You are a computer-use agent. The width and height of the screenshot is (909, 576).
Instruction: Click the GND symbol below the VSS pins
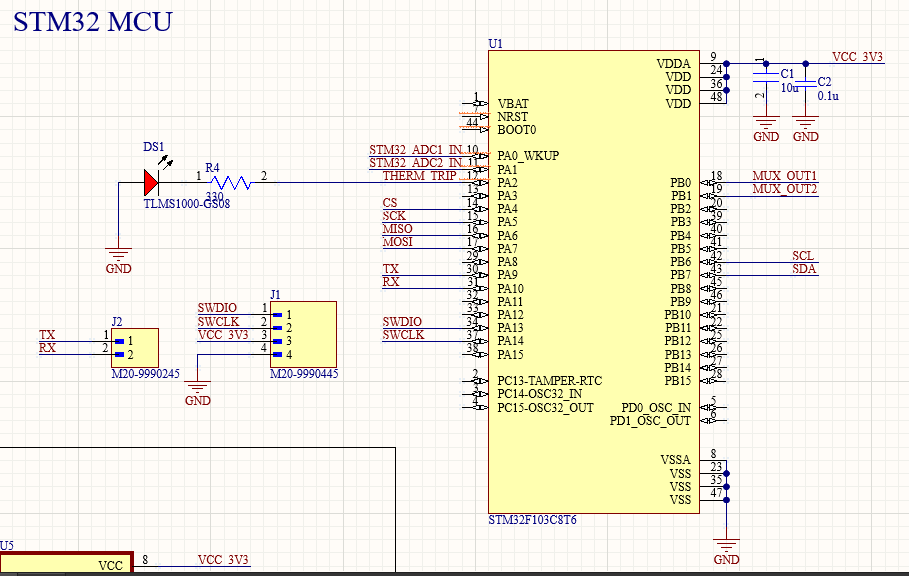(x=726, y=552)
